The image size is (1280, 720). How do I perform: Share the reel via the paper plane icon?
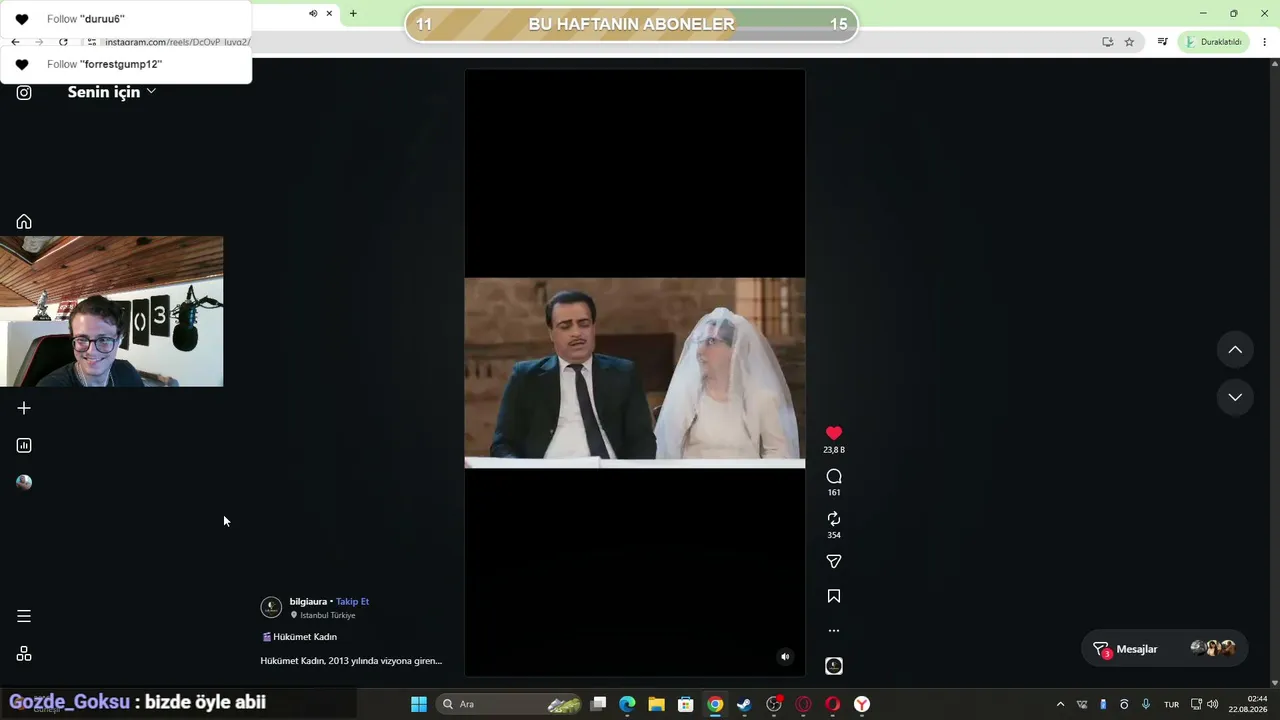(x=834, y=562)
